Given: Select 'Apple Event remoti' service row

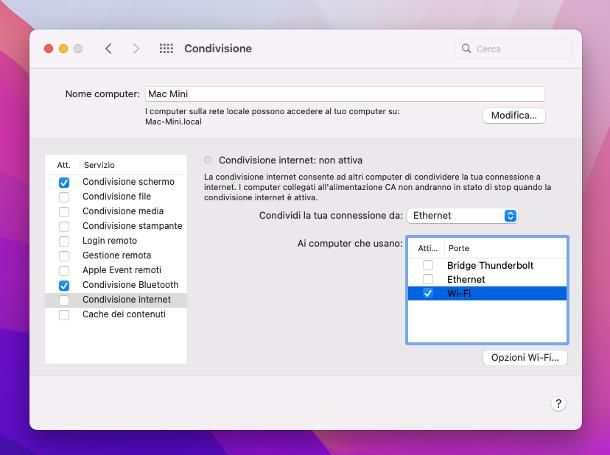Looking at the screenshot, I should [x=116, y=270].
